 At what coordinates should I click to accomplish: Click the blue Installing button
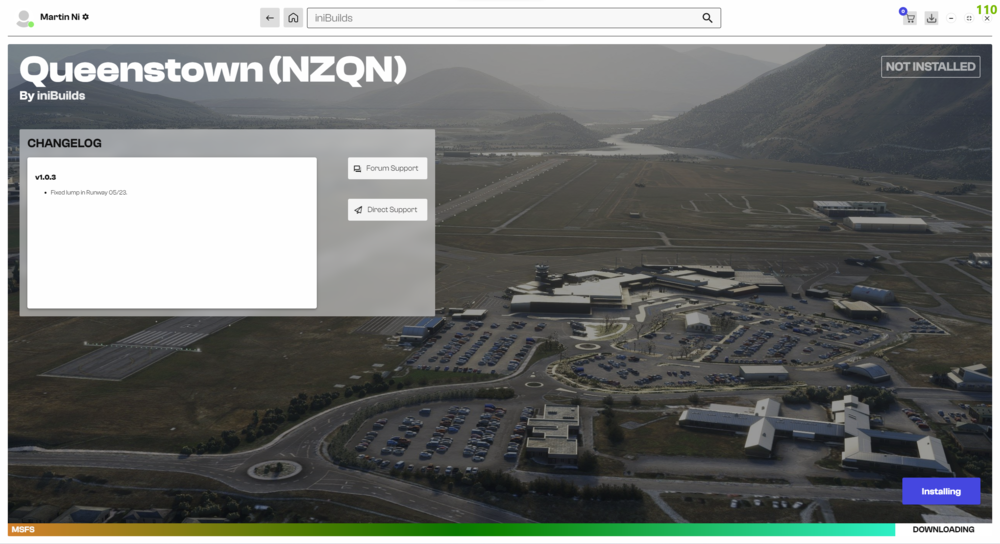(x=941, y=491)
